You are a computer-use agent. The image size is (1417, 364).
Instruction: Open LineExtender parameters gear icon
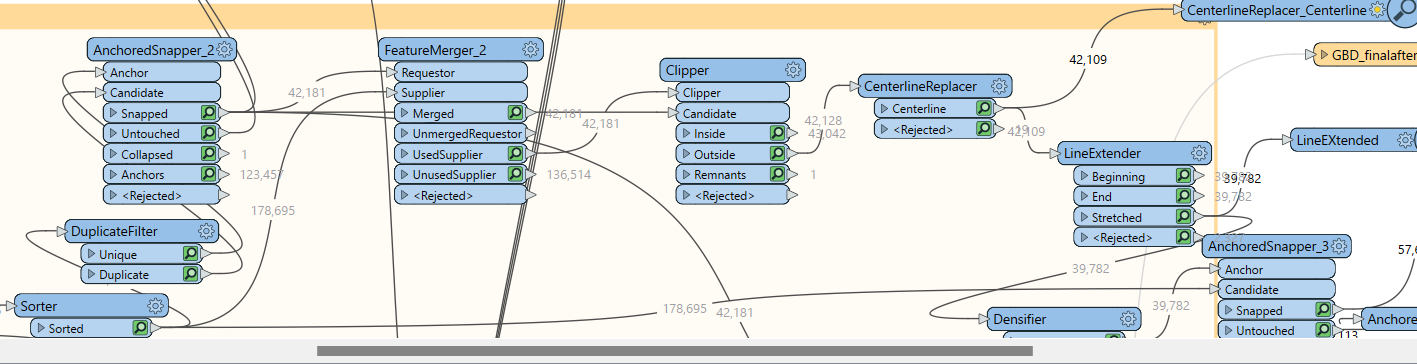[1199, 153]
